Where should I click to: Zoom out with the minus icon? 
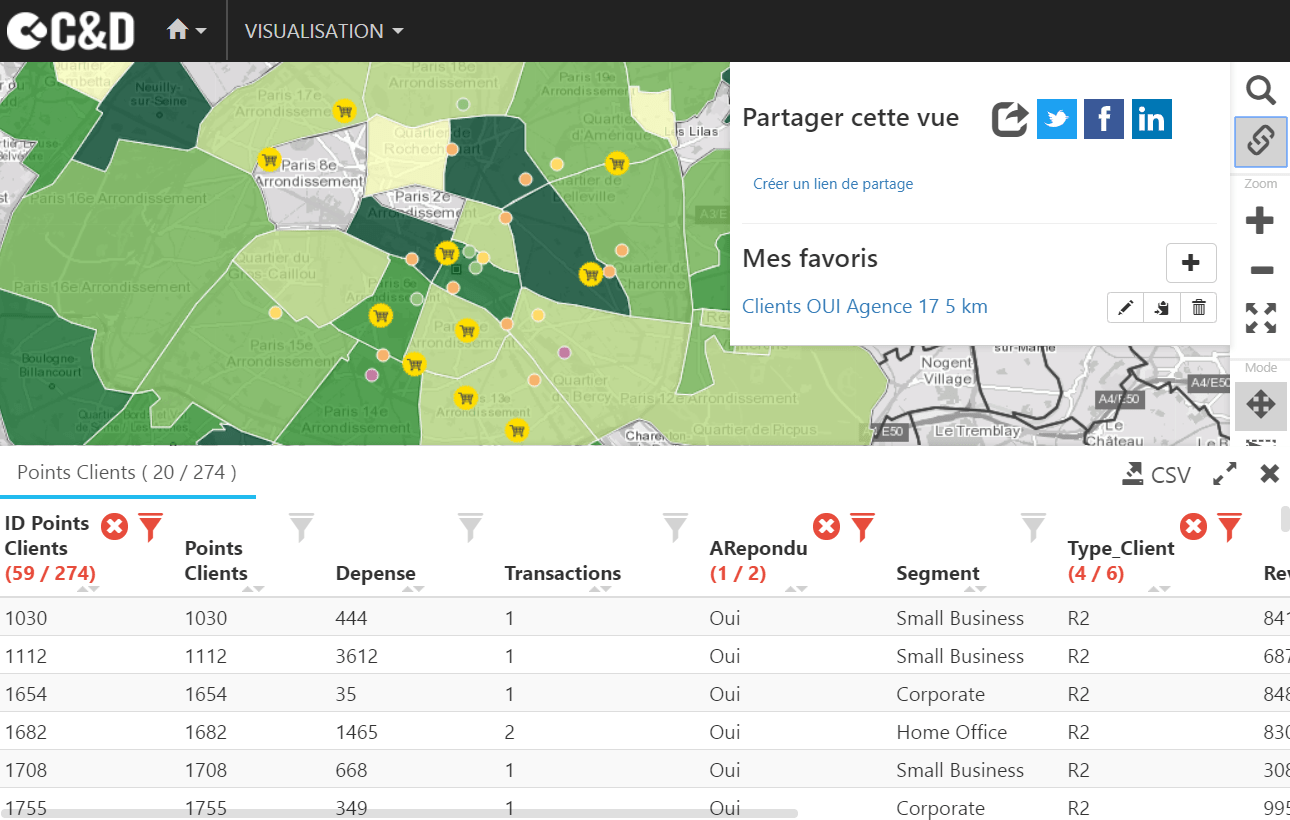[1261, 270]
